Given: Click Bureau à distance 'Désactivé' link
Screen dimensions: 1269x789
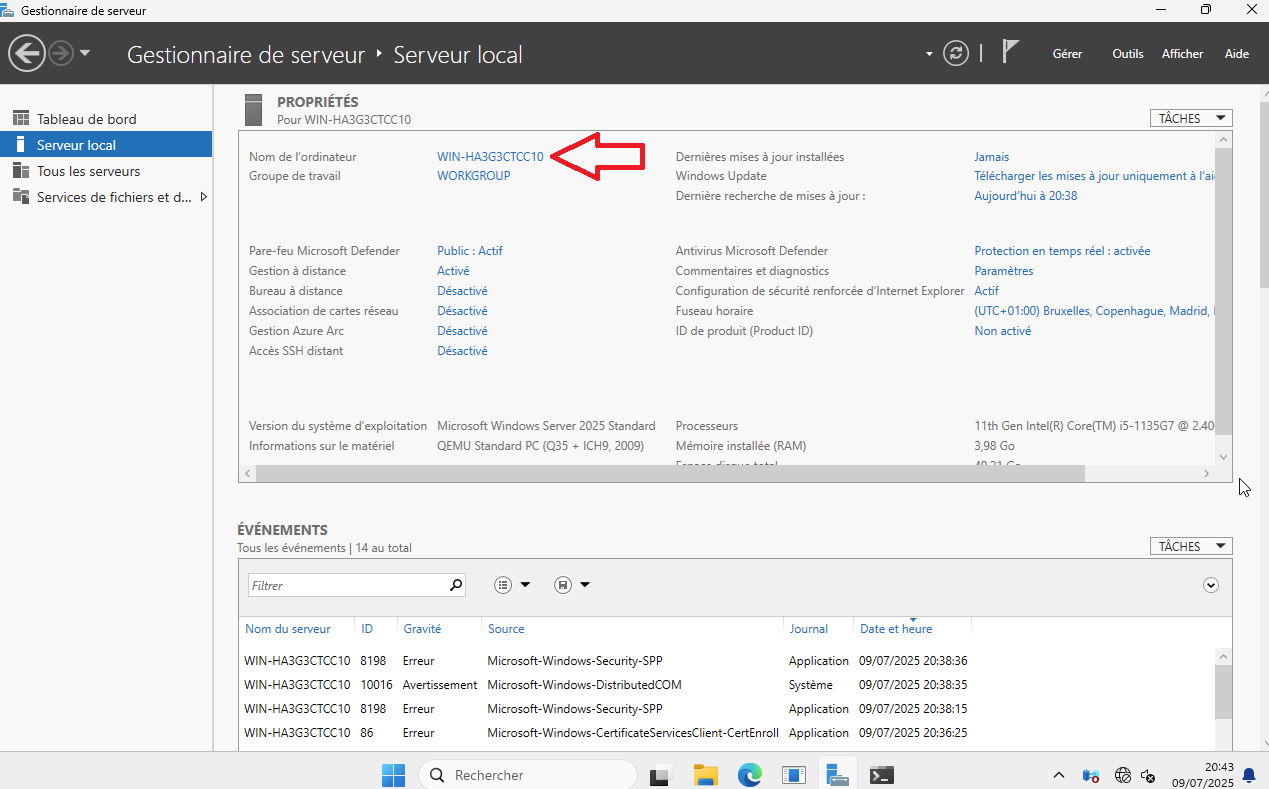Looking at the screenshot, I should [x=462, y=291].
